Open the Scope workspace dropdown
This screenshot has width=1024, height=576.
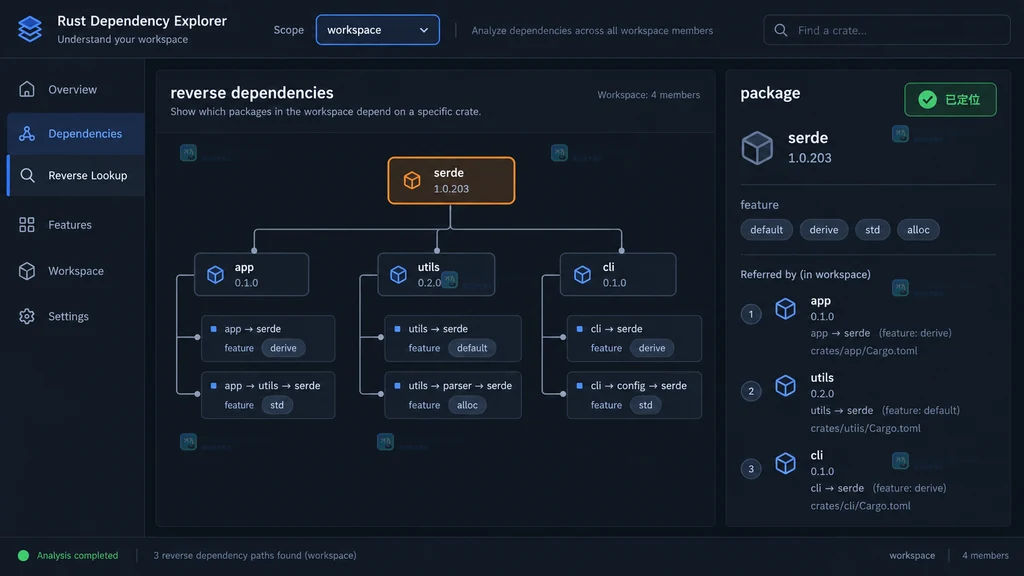click(x=377, y=30)
